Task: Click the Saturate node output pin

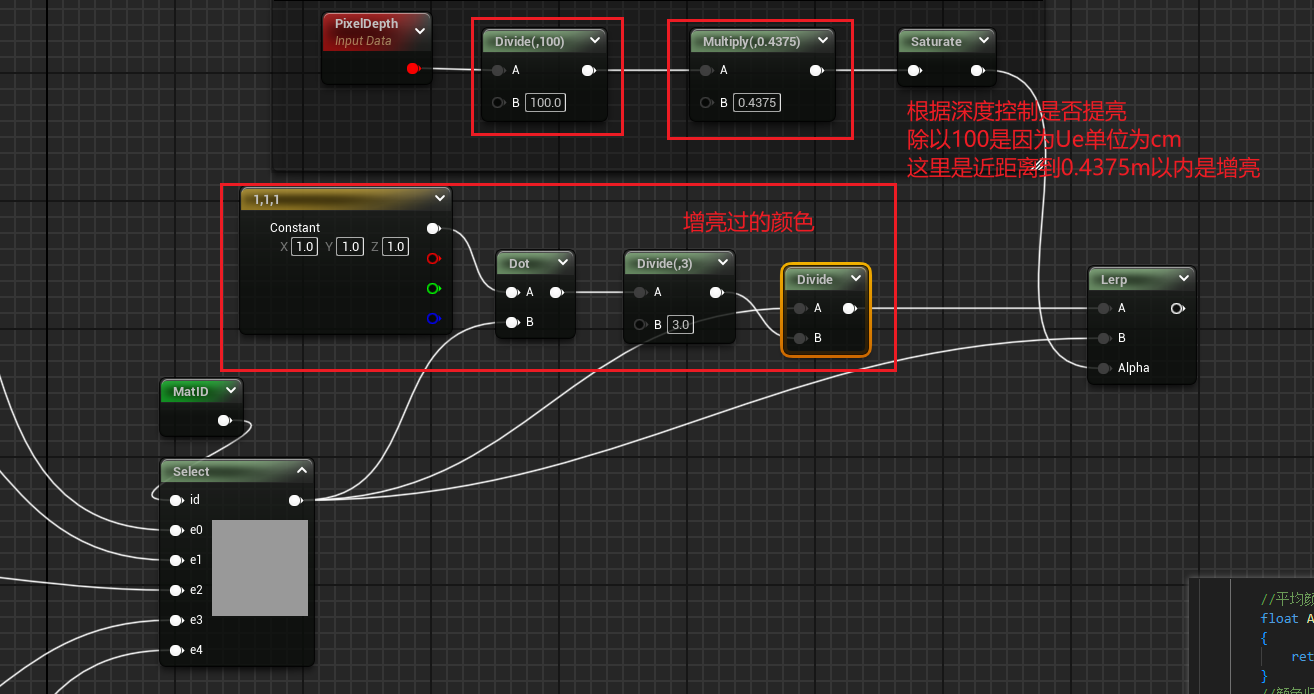Action: [978, 71]
